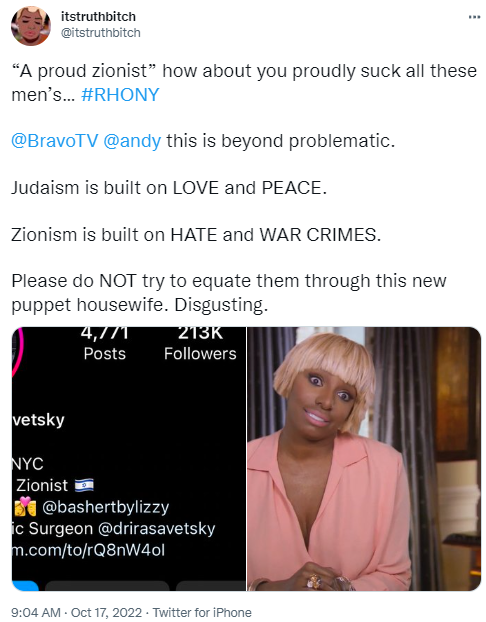The image size is (486, 622).
Task: Click the couple with heart emoji
Action: click(x=25, y=507)
